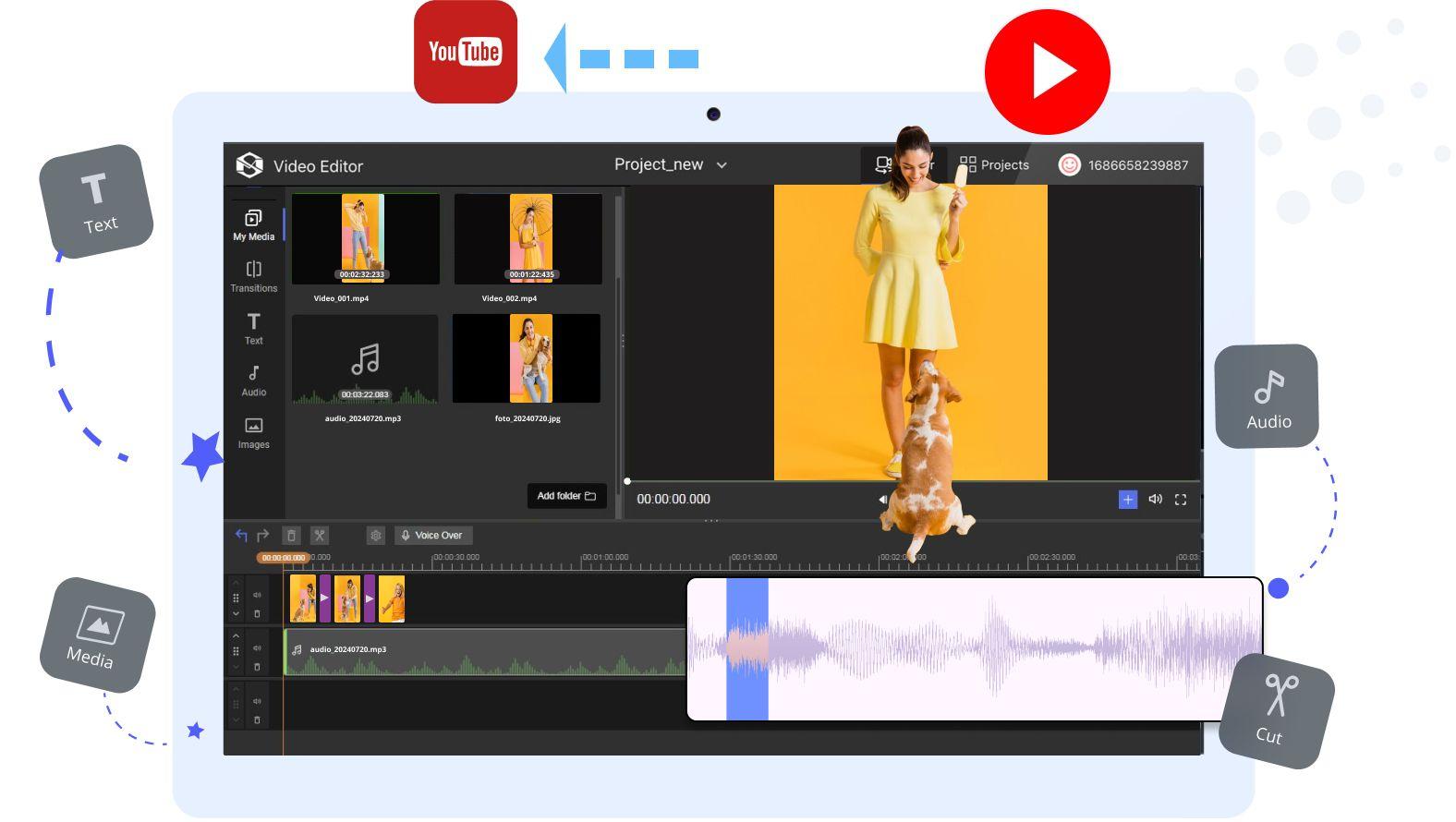1456x822 pixels.
Task: Select the second clip on the video track
Action: click(x=347, y=598)
